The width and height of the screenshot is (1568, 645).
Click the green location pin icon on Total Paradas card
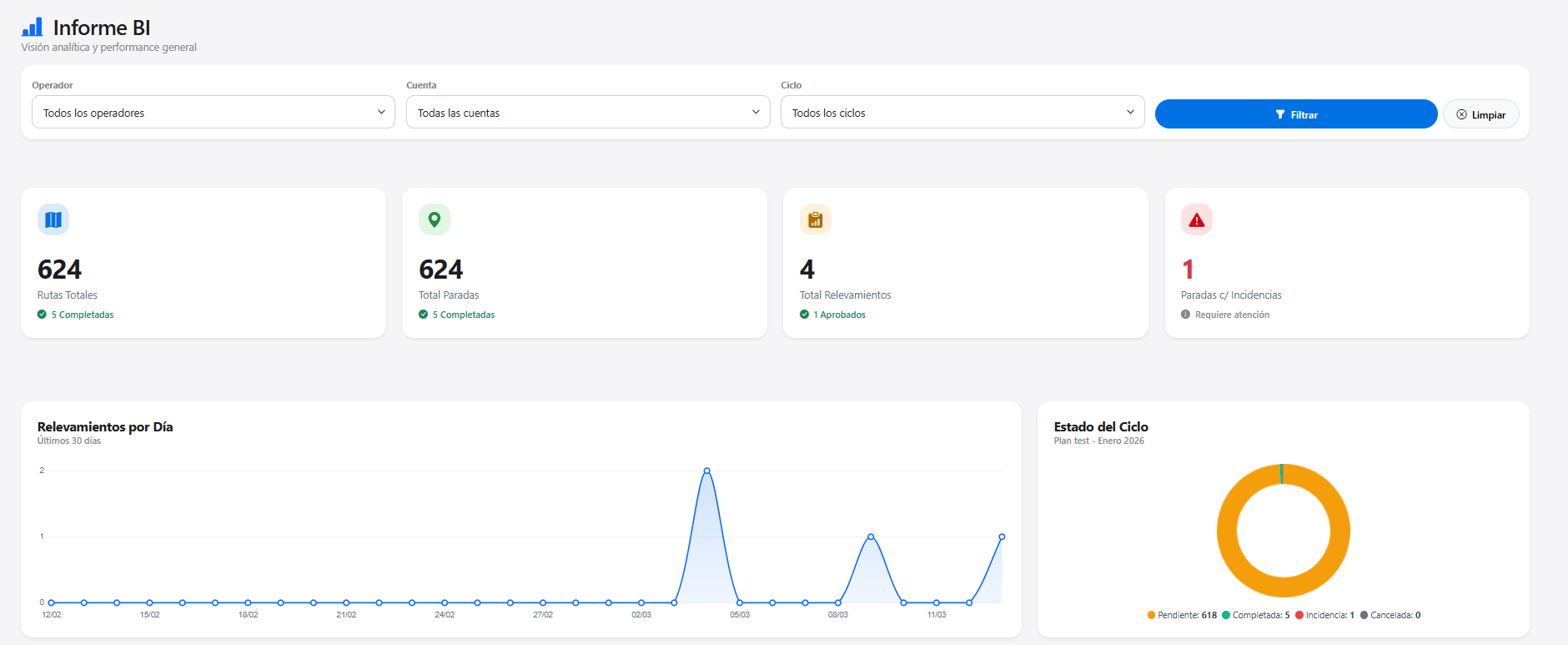coord(435,219)
